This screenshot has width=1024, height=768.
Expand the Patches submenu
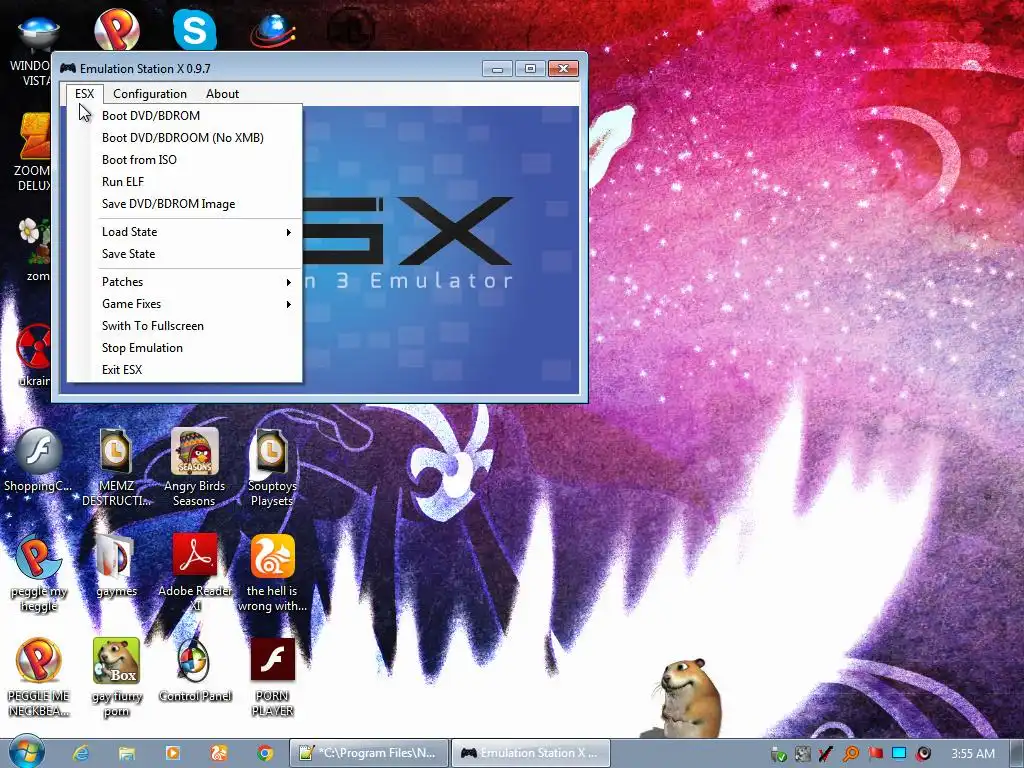click(184, 282)
